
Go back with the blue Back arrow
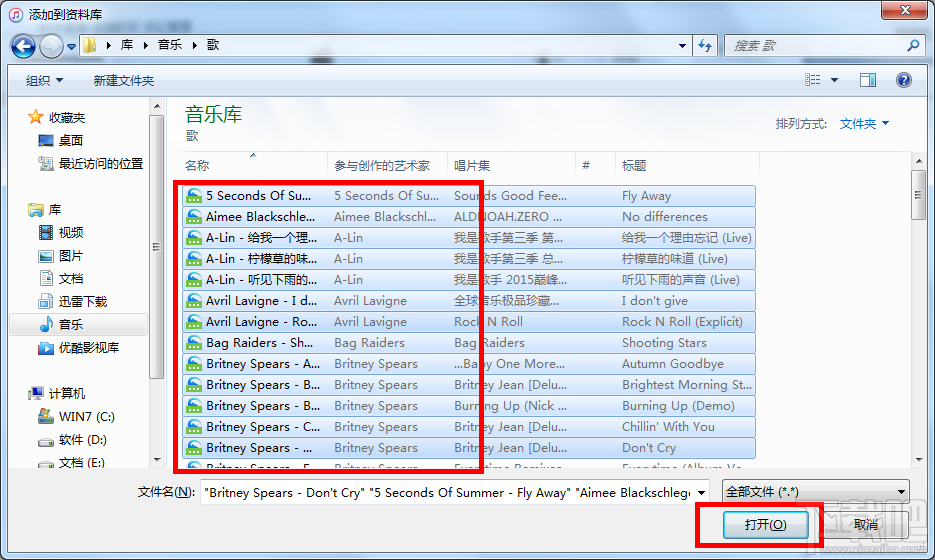[23, 46]
